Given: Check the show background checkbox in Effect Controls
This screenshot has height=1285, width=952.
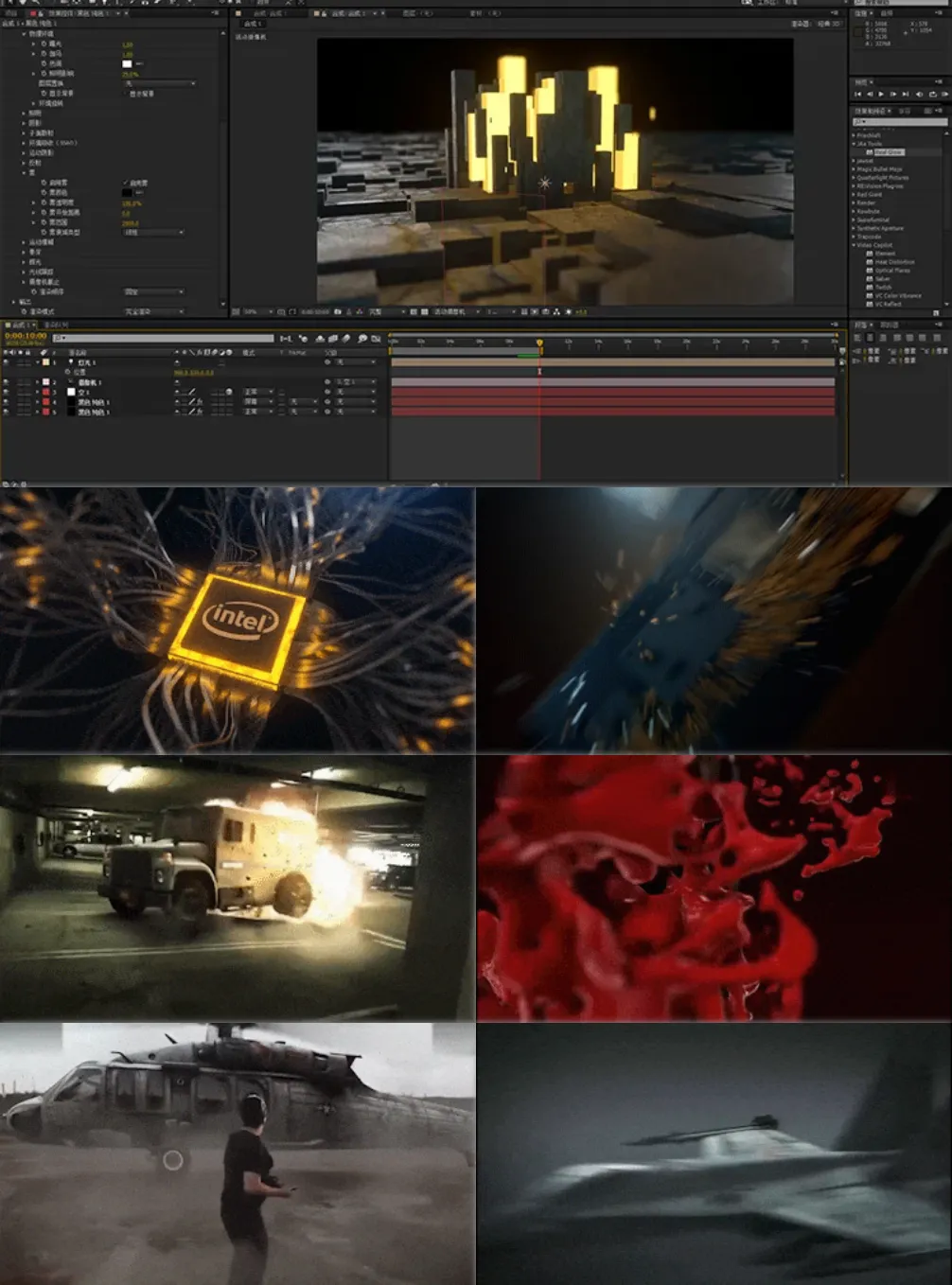Looking at the screenshot, I should point(126,94).
